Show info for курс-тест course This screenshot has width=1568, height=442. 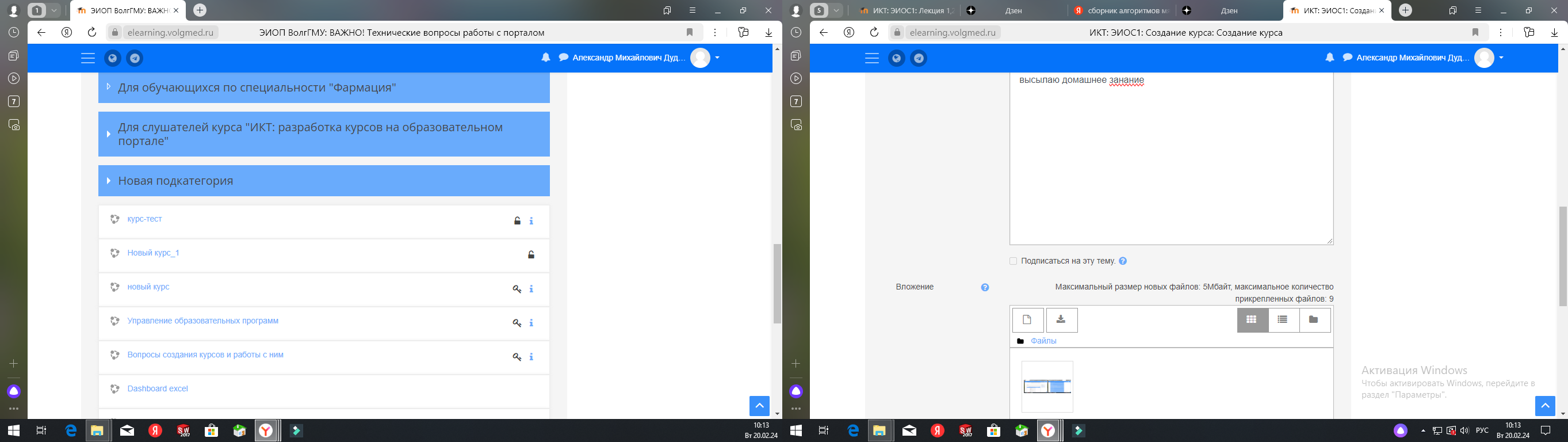(x=531, y=221)
